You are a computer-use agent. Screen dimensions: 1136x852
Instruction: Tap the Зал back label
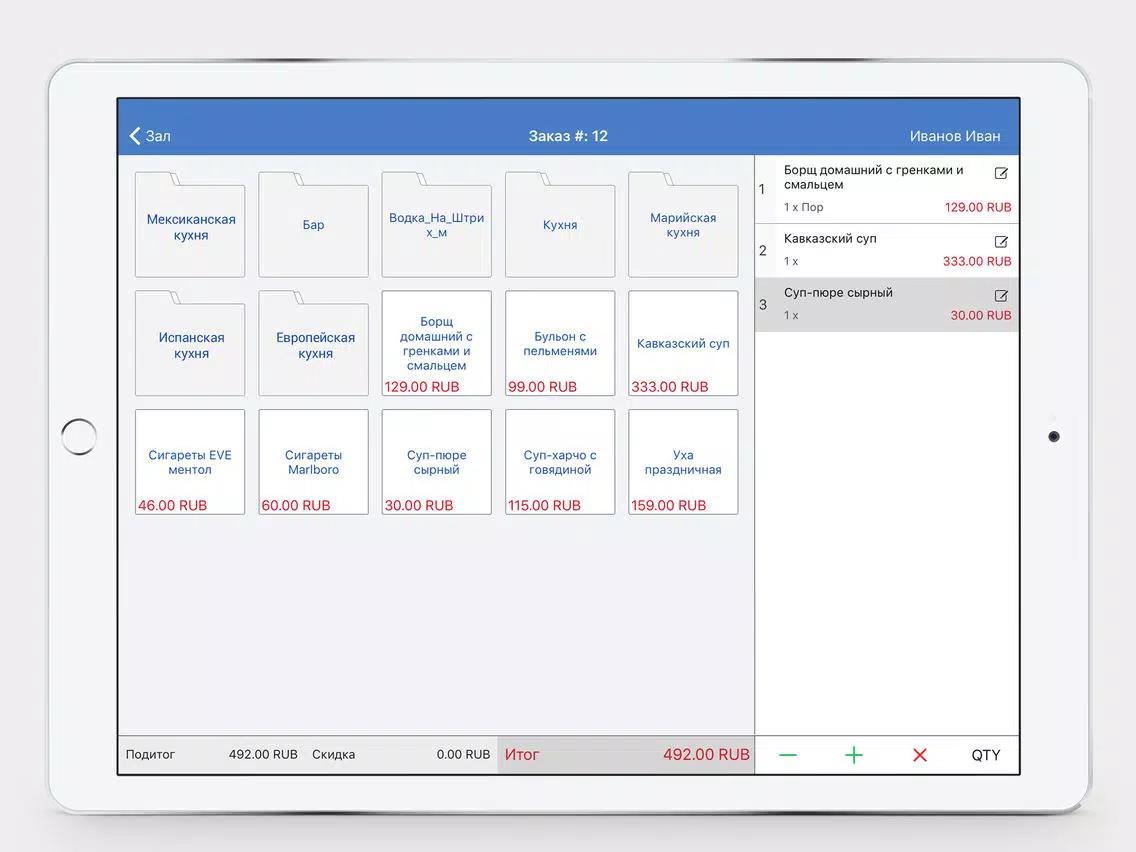pyautogui.click(x=158, y=136)
